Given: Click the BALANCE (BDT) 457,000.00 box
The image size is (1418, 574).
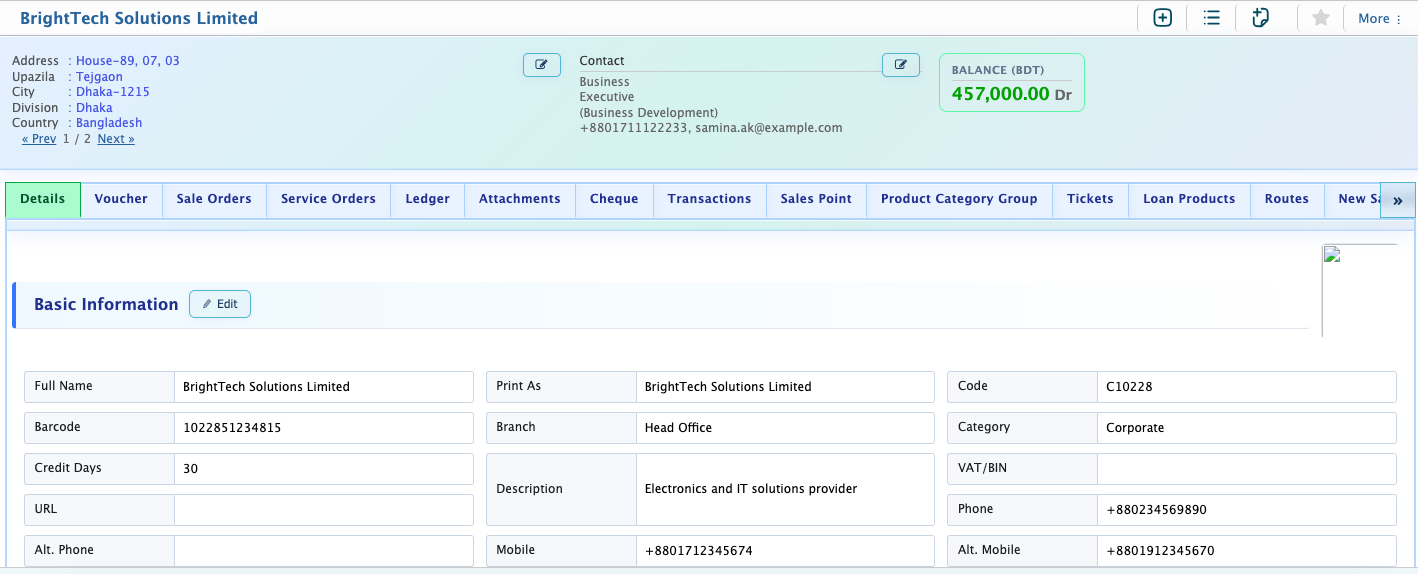Looking at the screenshot, I should [1011, 82].
